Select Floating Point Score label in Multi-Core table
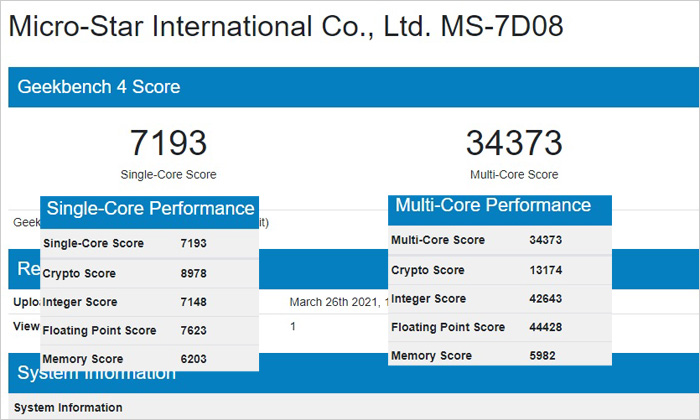 pyautogui.click(x=448, y=327)
